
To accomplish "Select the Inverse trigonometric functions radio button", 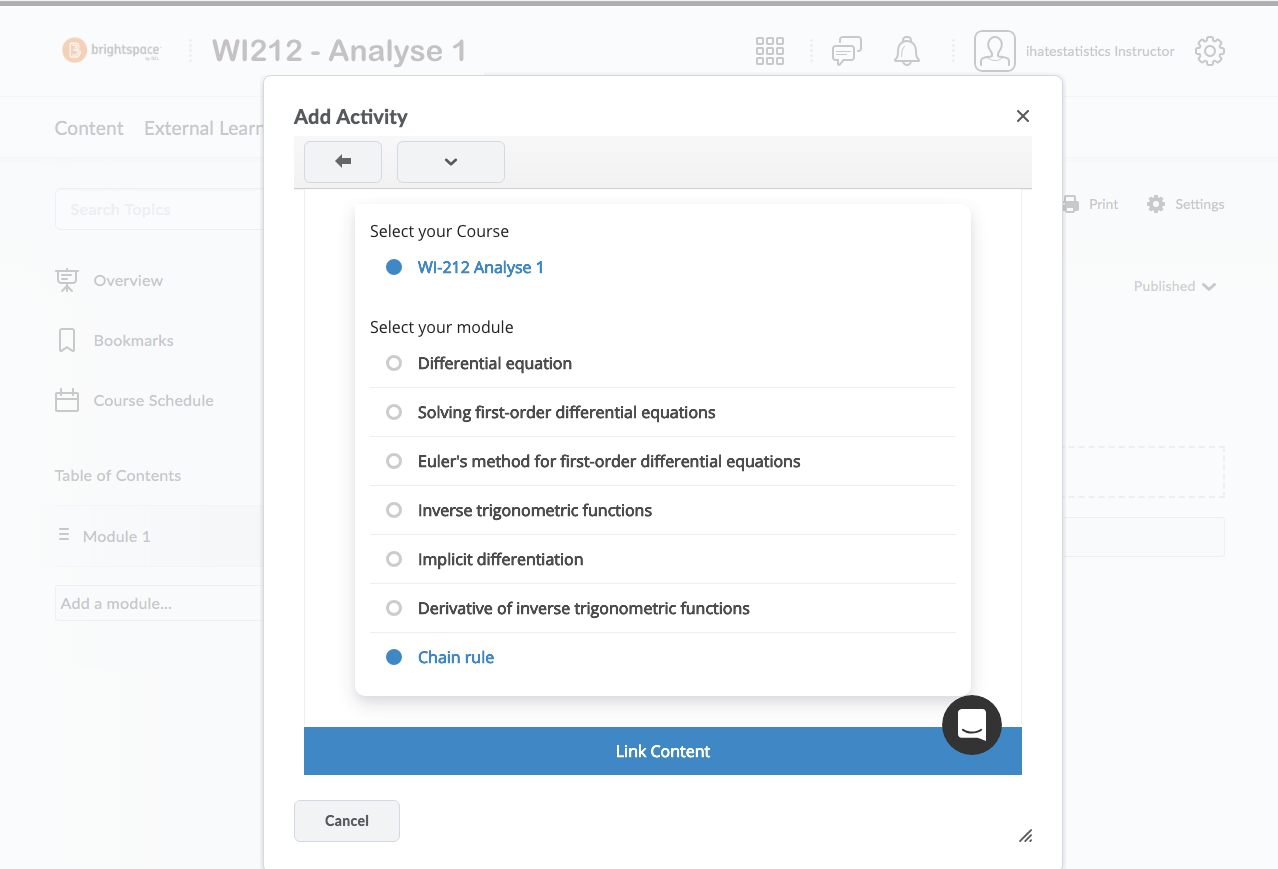I will [394, 510].
